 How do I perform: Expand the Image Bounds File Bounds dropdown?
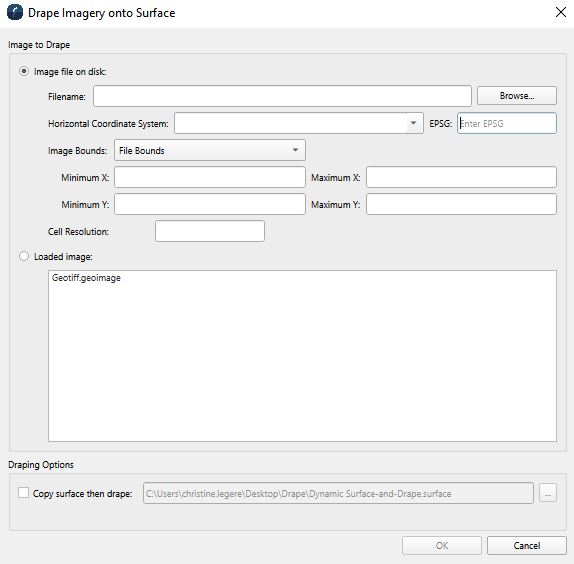[210, 150]
